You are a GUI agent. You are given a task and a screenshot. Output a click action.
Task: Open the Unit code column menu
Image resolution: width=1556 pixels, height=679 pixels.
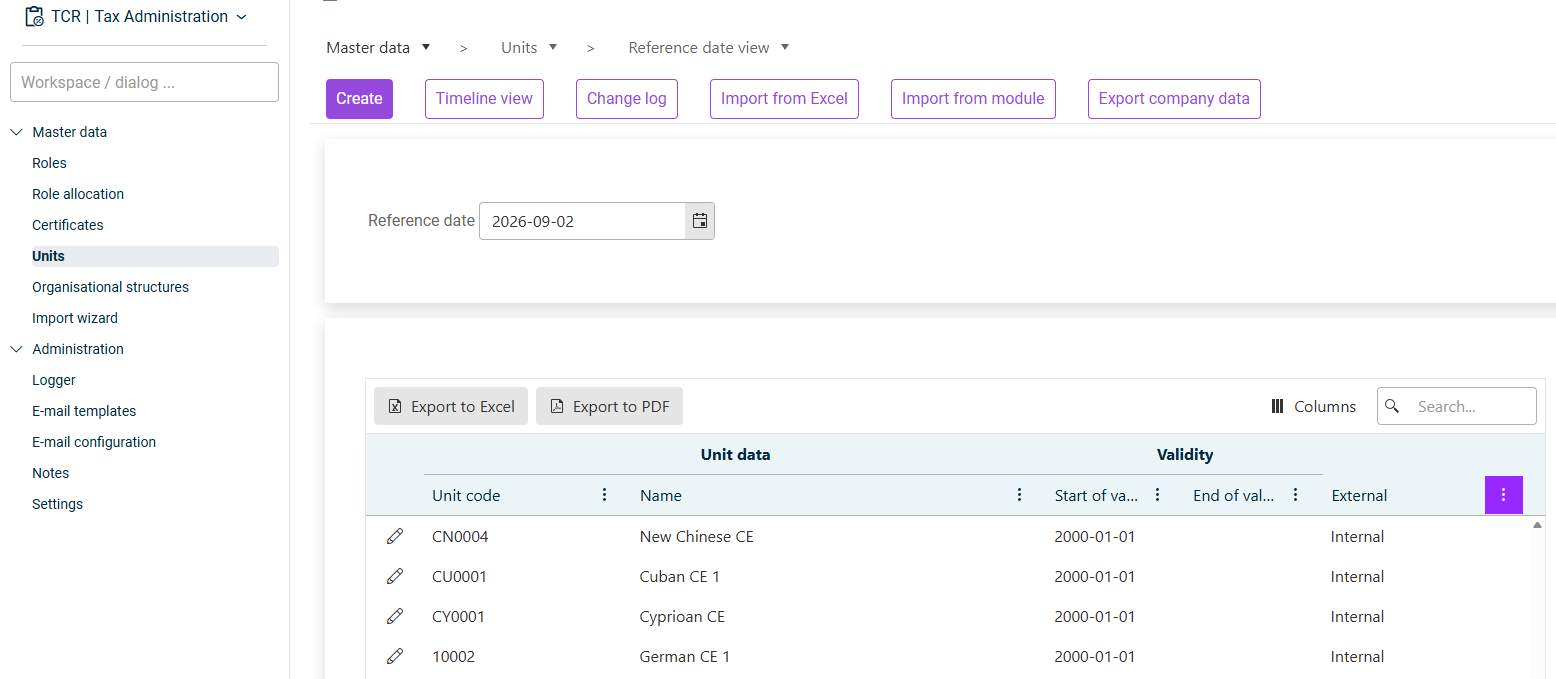pyautogui.click(x=604, y=495)
